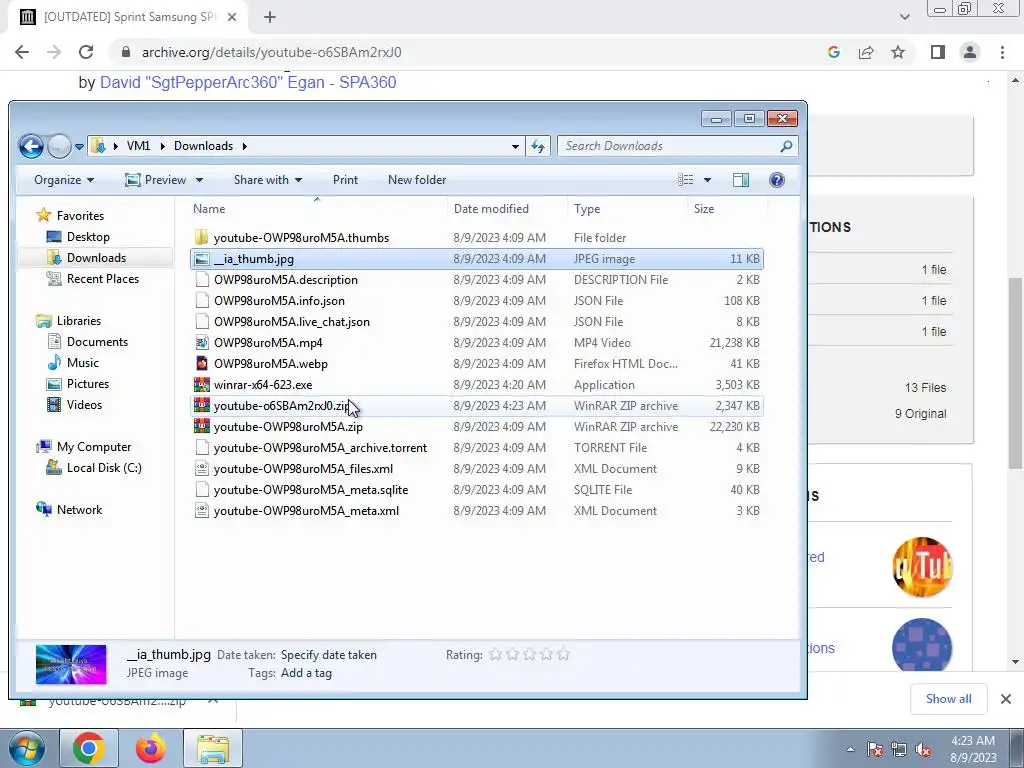This screenshot has width=1024, height=768.
Task: Set rating to the fifth star
Action: point(564,654)
